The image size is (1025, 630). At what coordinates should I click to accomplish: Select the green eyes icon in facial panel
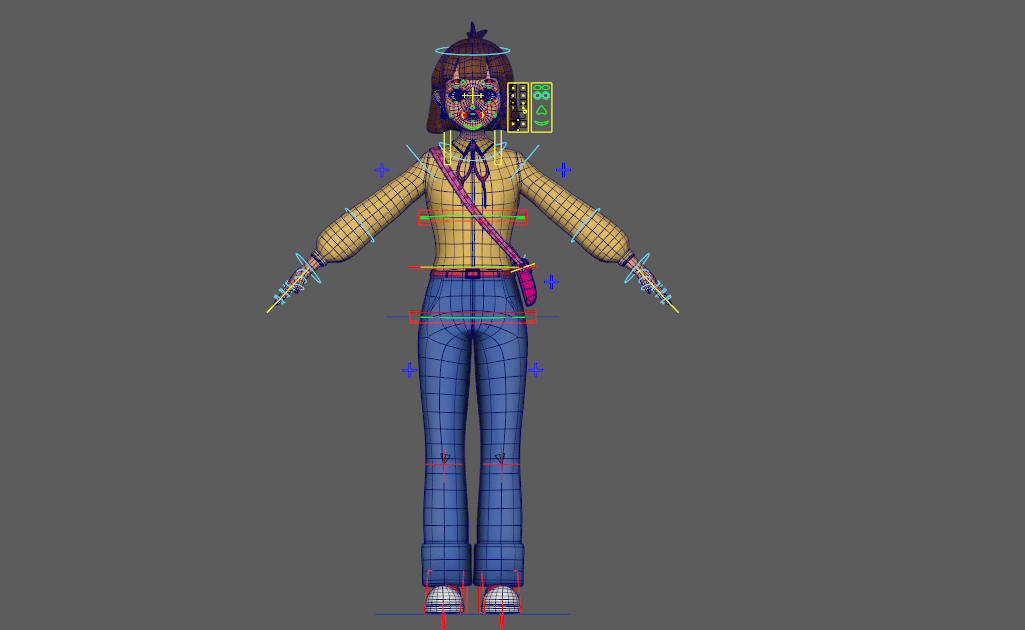pos(541,93)
